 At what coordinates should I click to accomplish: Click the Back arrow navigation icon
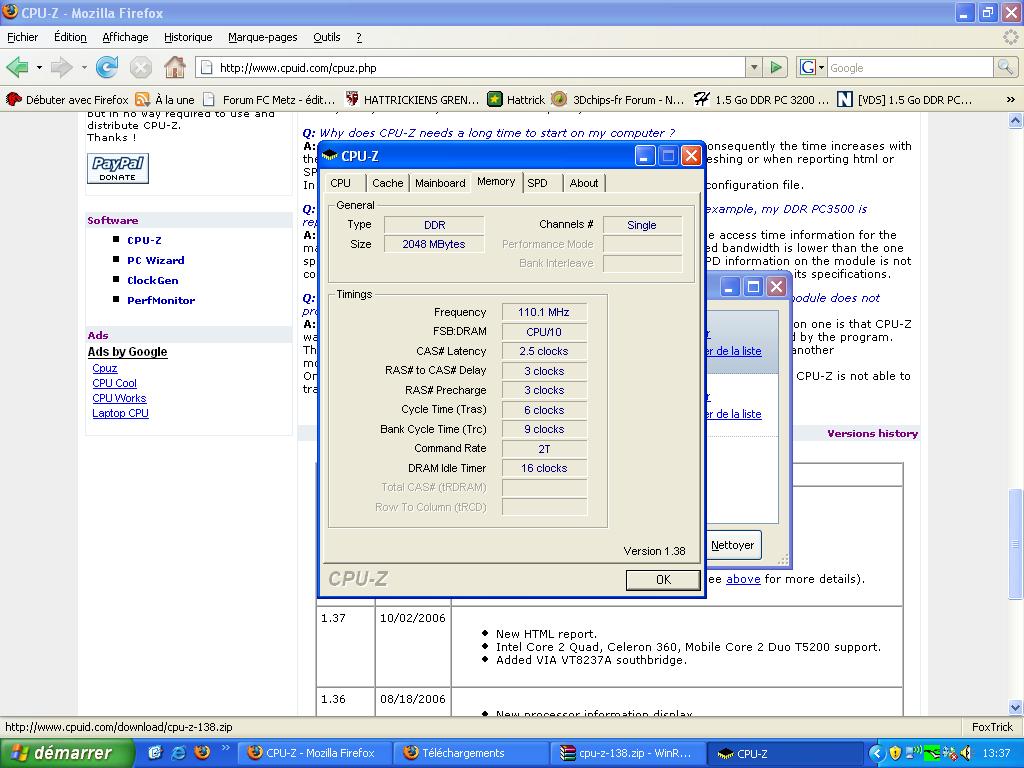[x=17, y=67]
